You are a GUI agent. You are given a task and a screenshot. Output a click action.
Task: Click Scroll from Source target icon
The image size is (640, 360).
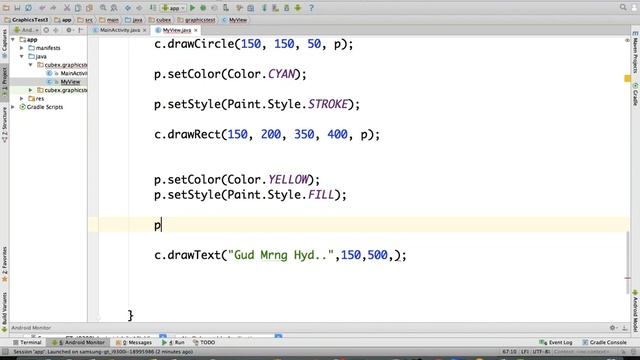click(x=46, y=30)
